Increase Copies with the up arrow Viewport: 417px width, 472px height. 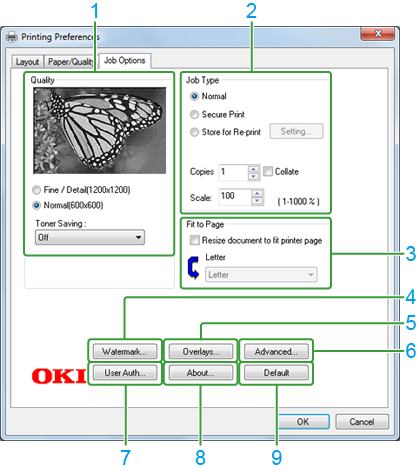click(254, 169)
